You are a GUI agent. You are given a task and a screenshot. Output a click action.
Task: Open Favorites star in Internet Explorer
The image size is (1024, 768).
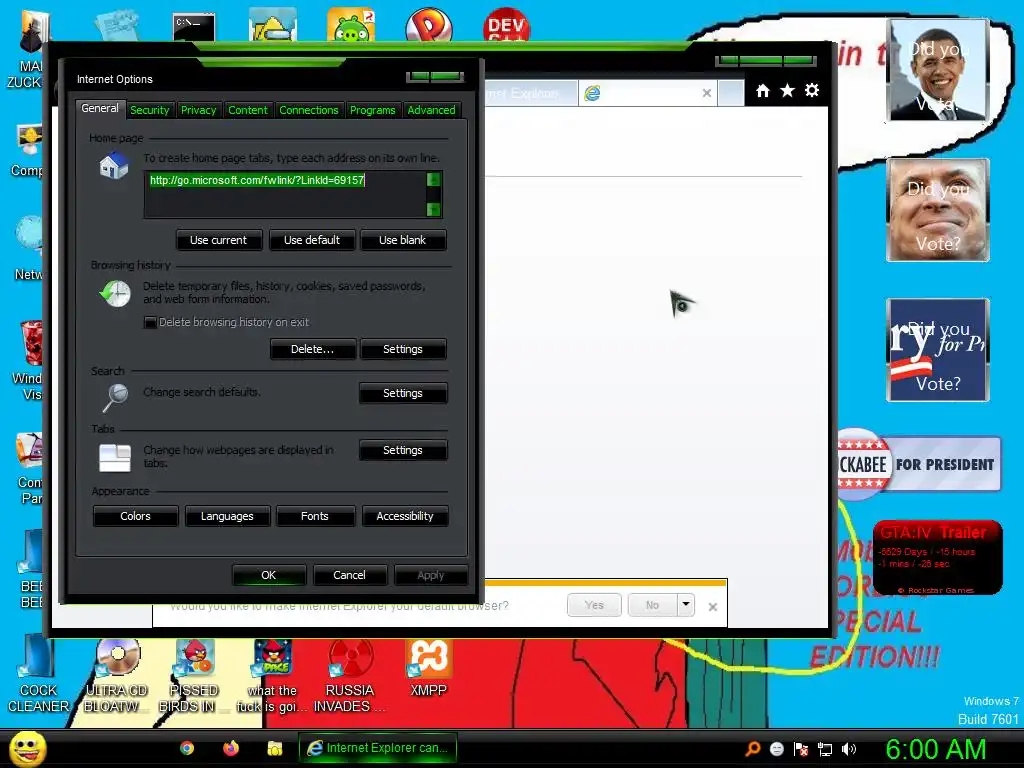click(x=788, y=91)
